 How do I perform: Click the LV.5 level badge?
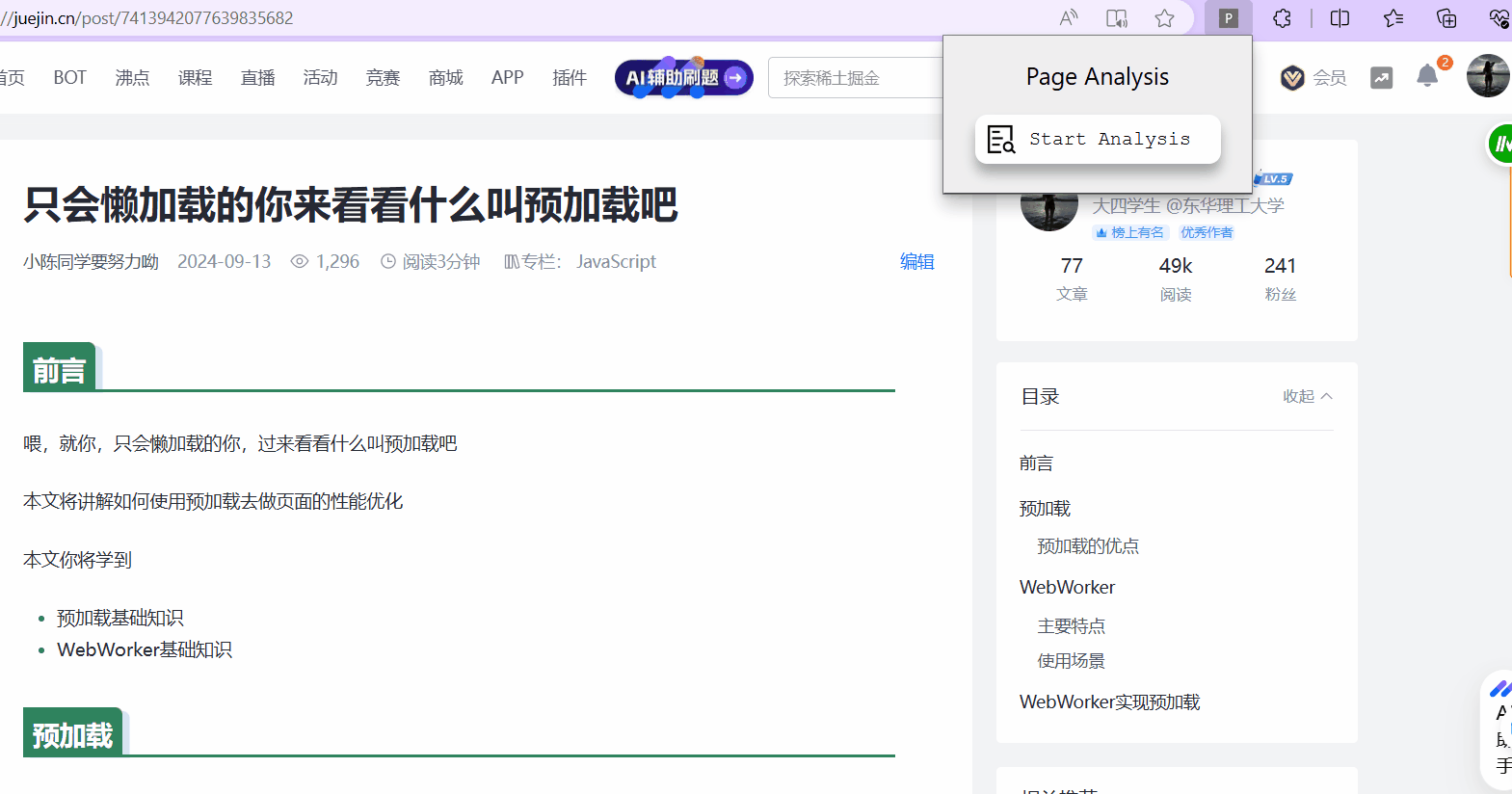point(1273,179)
